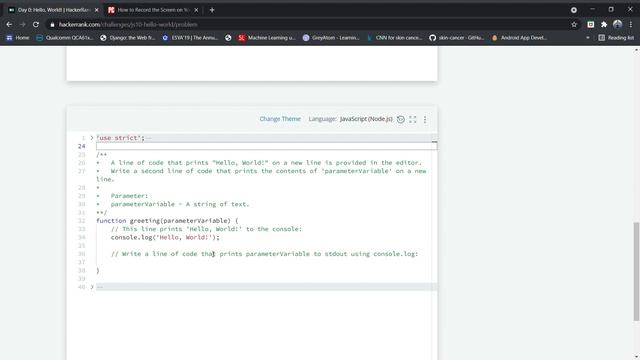Open the GreyAtom - Learning bookmark
Image resolution: width=640 pixels, height=360 pixels.
pyautogui.click(x=331, y=38)
